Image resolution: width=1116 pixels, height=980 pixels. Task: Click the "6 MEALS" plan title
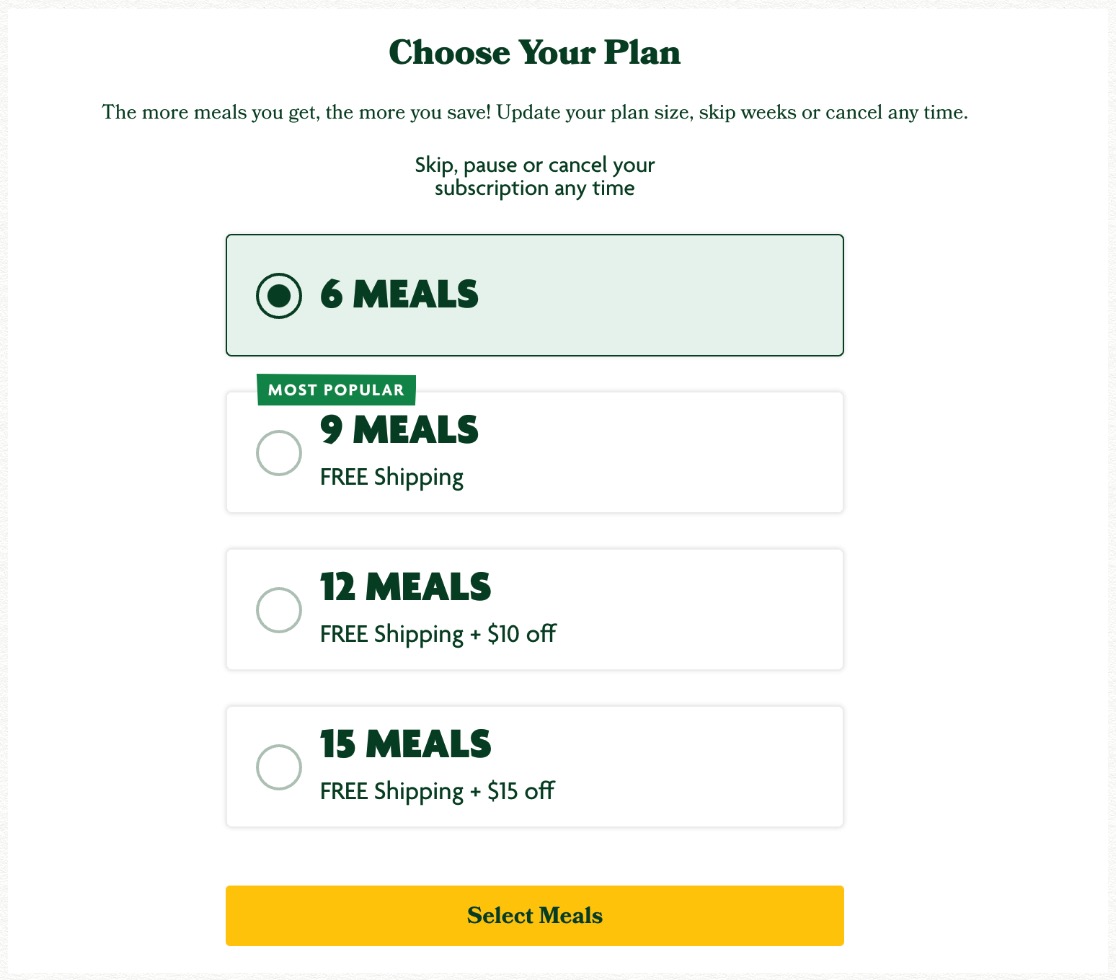(x=399, y=295)
